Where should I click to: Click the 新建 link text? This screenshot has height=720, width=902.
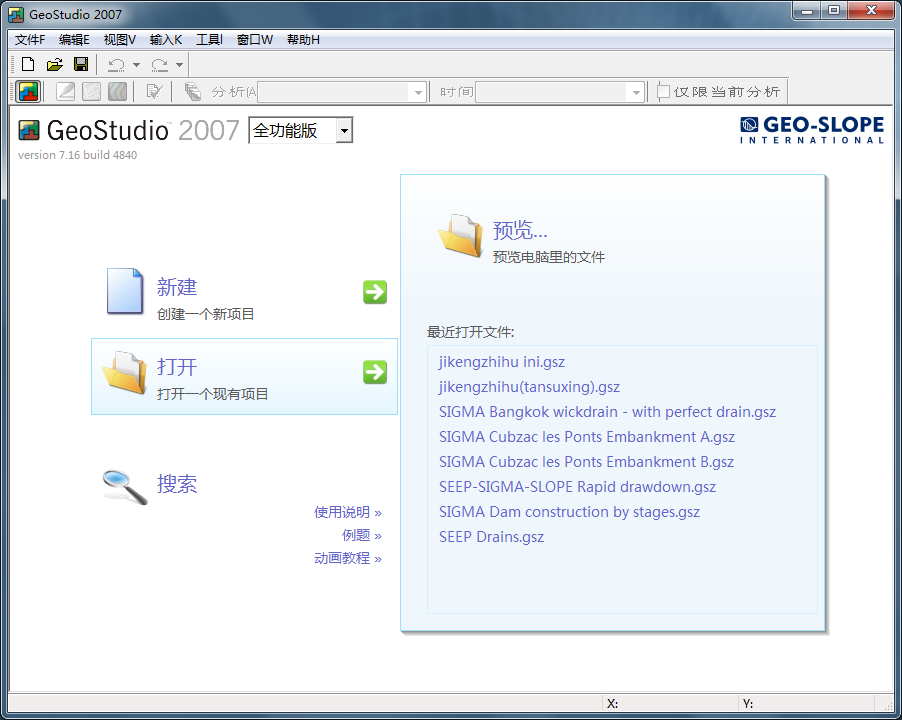(x=177, y=287)
